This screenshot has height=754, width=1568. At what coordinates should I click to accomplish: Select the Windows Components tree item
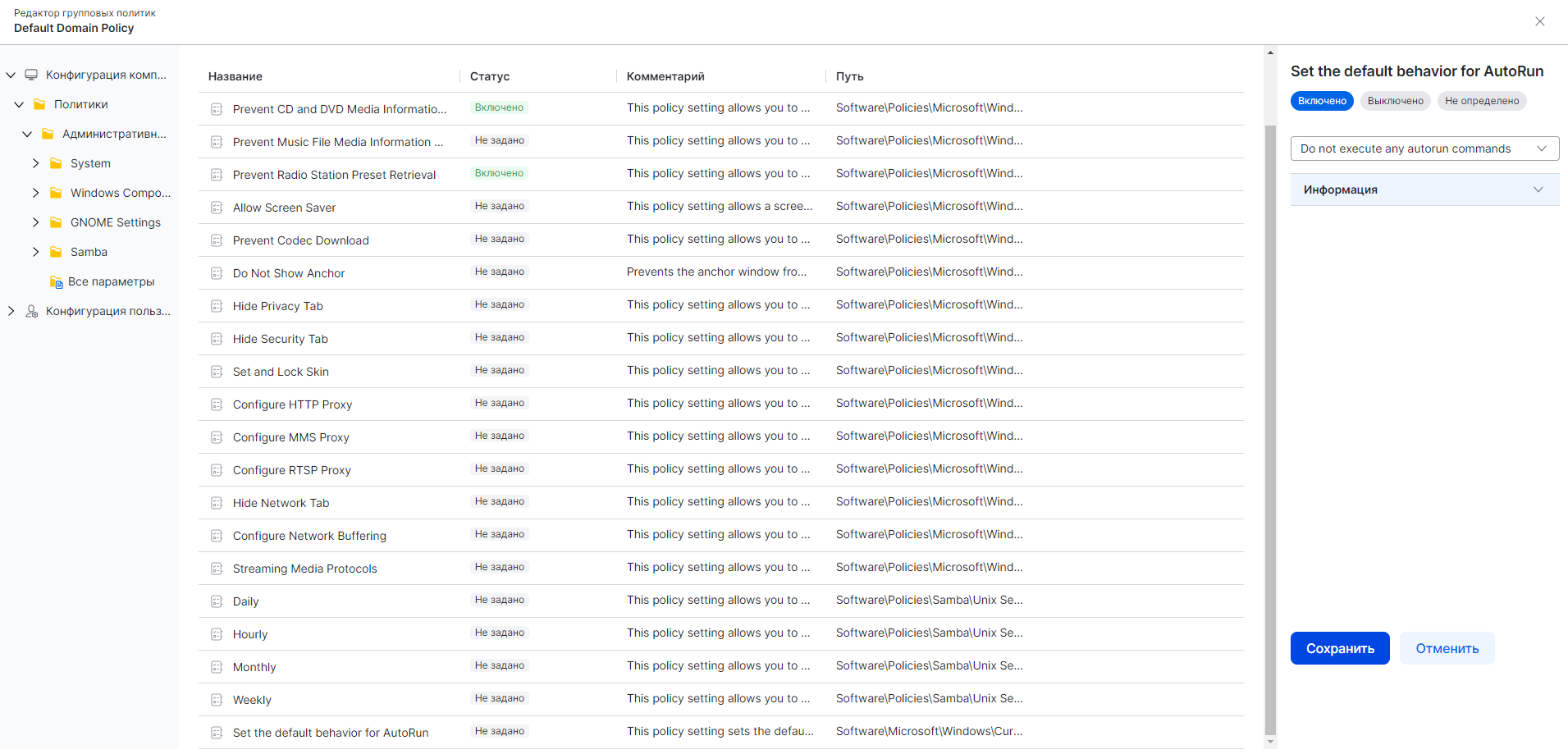[x=120, y=193]
